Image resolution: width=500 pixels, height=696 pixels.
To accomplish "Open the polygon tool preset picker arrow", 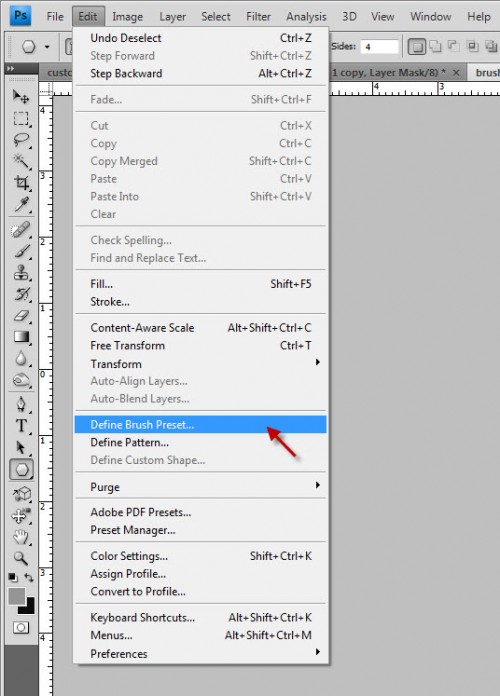I will (x=47, y=47).
